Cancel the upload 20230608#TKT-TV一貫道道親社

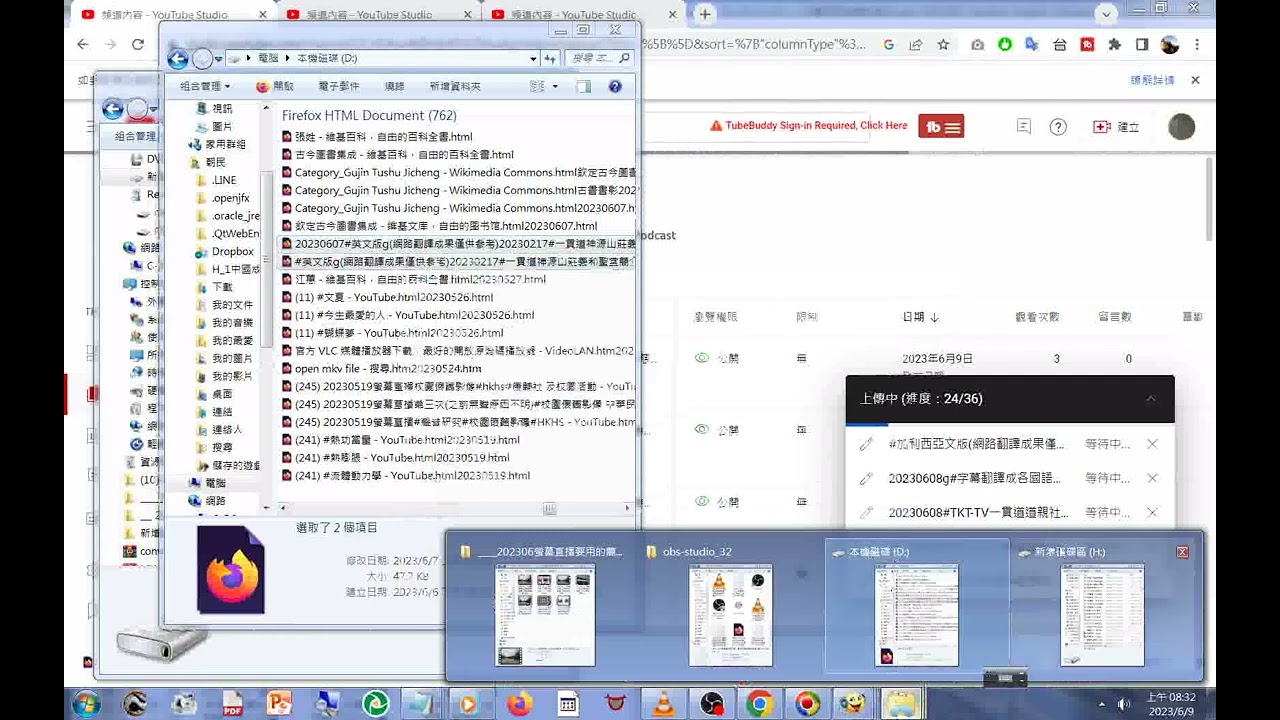(1152, 512)
